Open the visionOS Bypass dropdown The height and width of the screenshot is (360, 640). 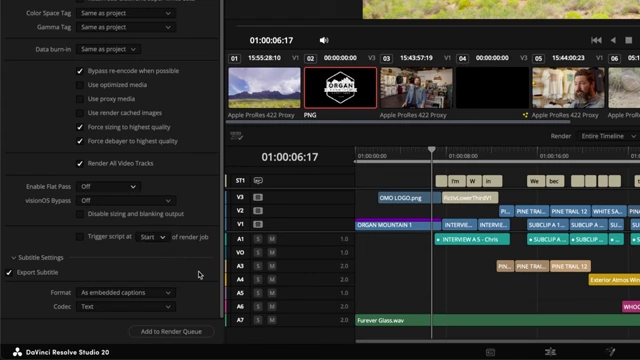pyautogui.click(x=126, y=200)
